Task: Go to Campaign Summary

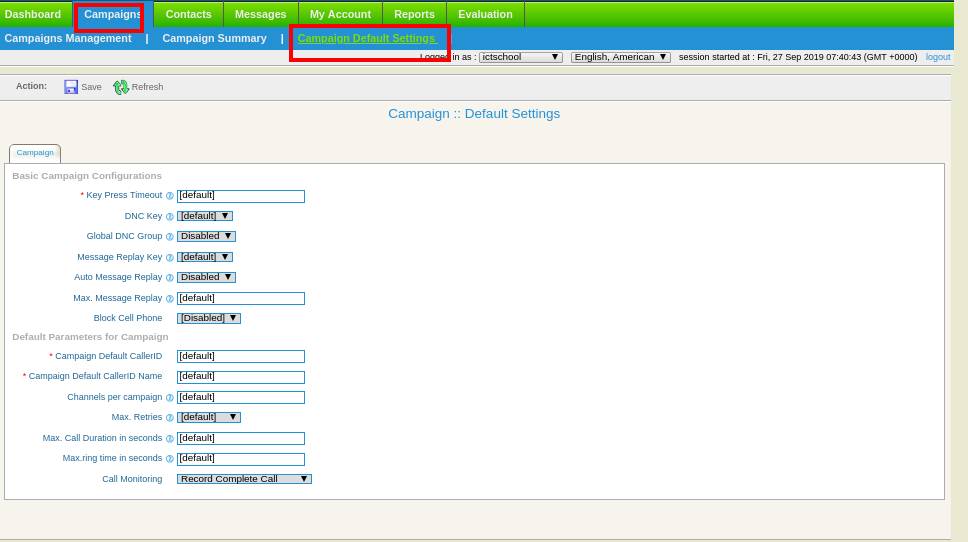Action: click(x=214, y=38)
